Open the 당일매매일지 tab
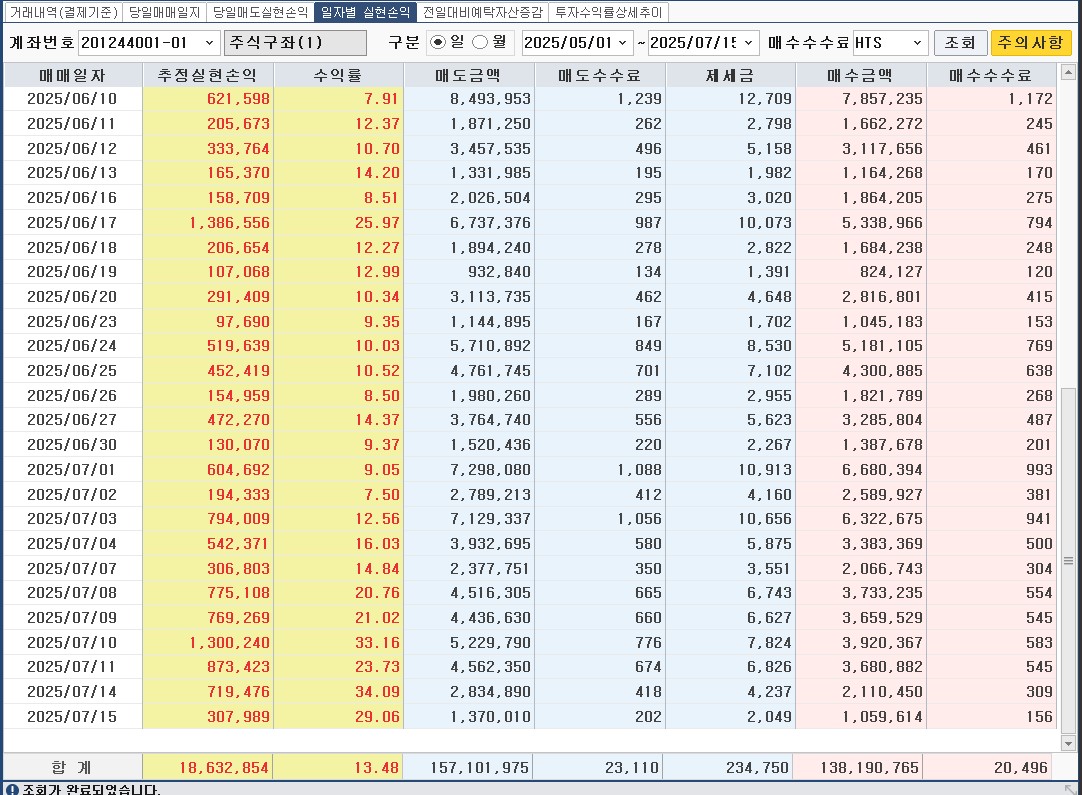This screenshot has height=795, width=1082. coord(165,12)
